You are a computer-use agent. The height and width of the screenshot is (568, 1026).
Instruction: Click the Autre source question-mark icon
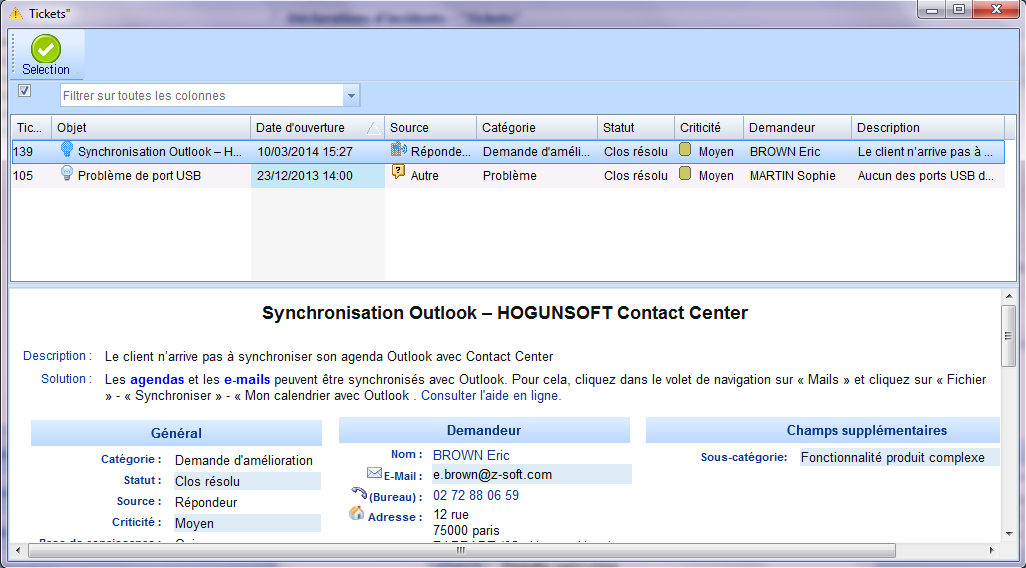point(398,173)
